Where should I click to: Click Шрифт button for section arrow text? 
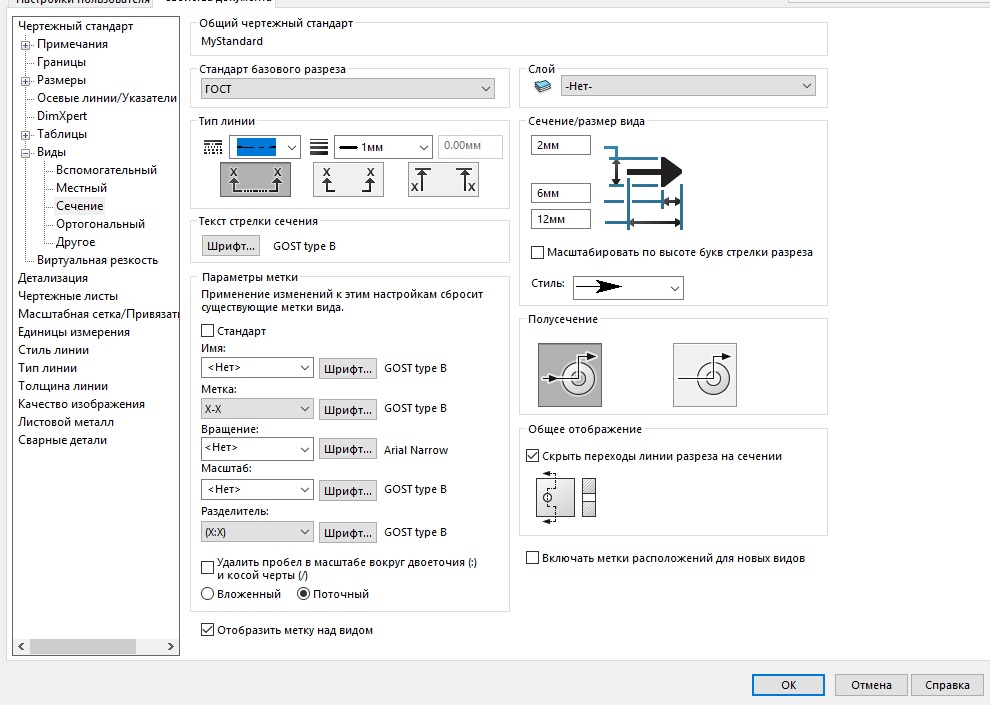point(231,246)
